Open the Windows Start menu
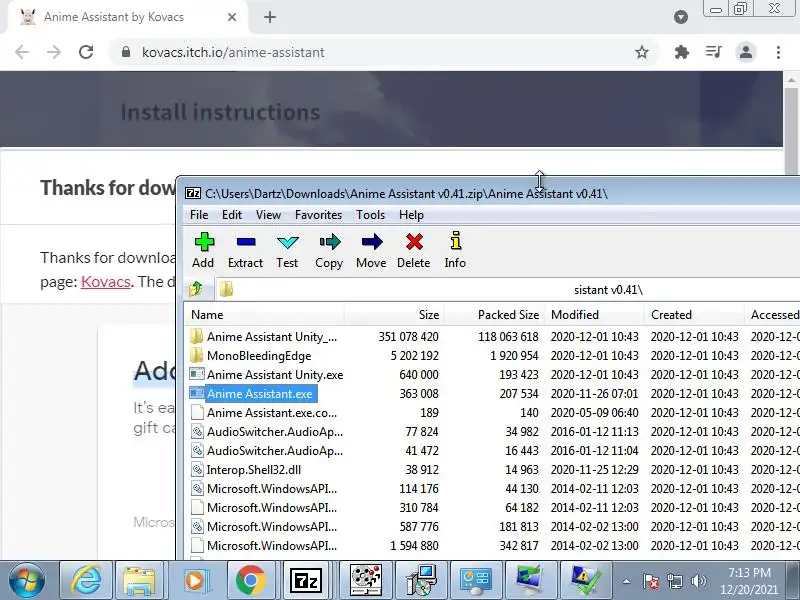 27,580
